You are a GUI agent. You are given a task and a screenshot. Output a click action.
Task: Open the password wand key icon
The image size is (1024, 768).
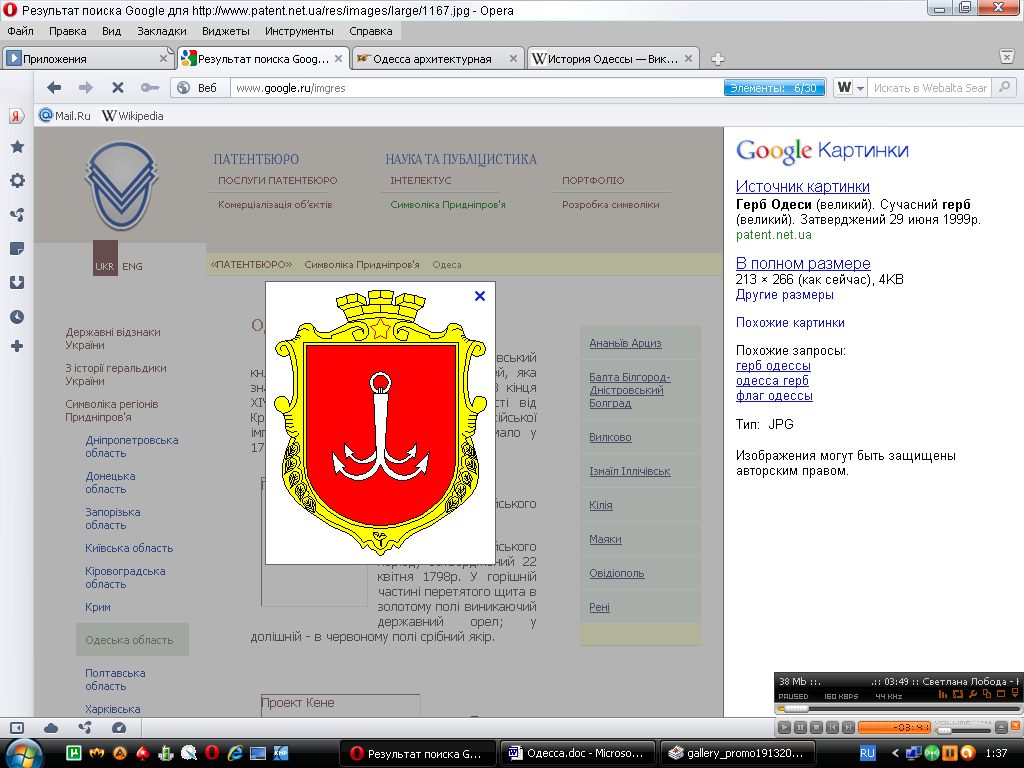point(150,88)
